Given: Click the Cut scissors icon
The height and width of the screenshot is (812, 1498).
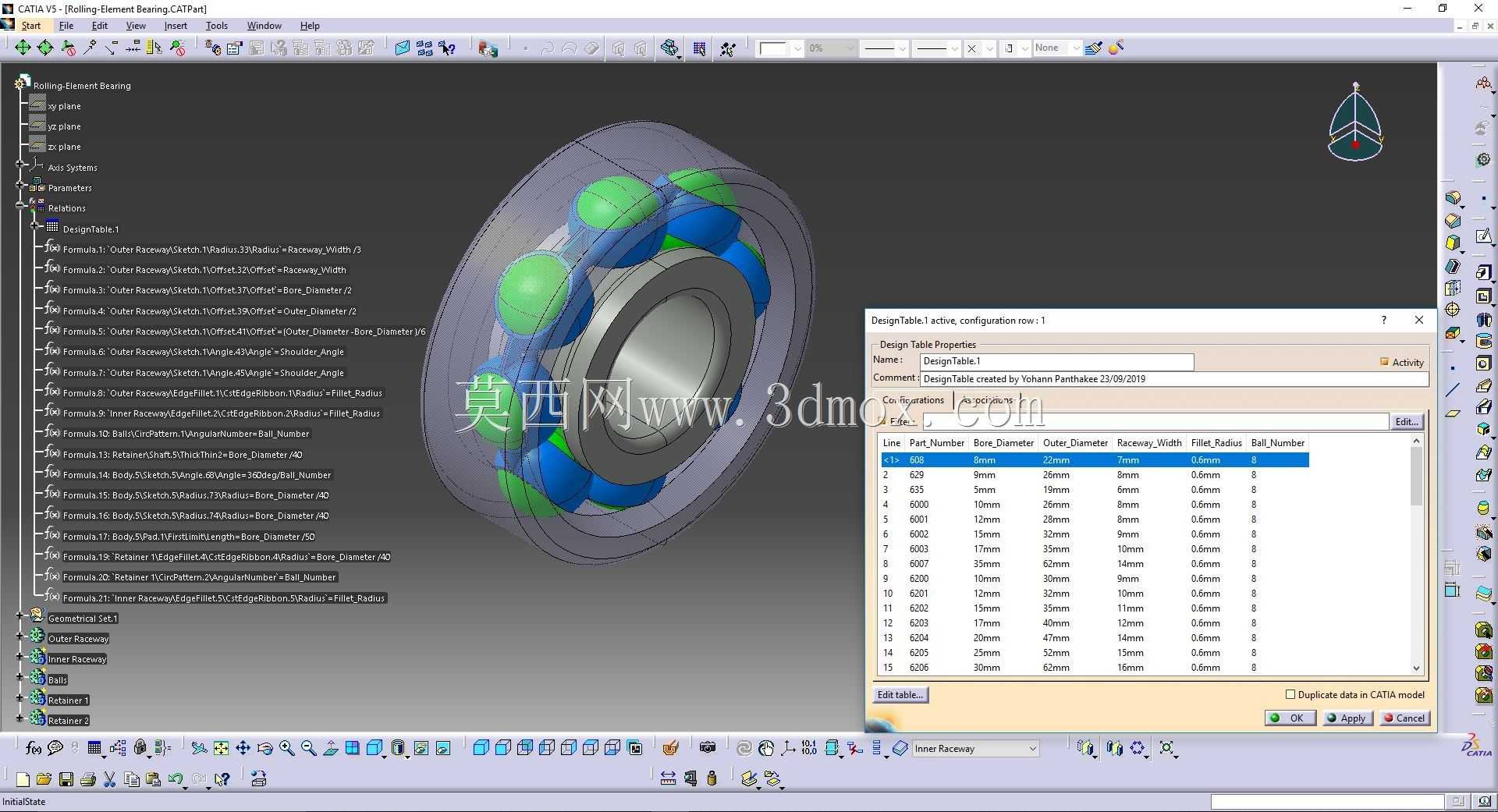Looking at the screenshot, I should [109, 778].
